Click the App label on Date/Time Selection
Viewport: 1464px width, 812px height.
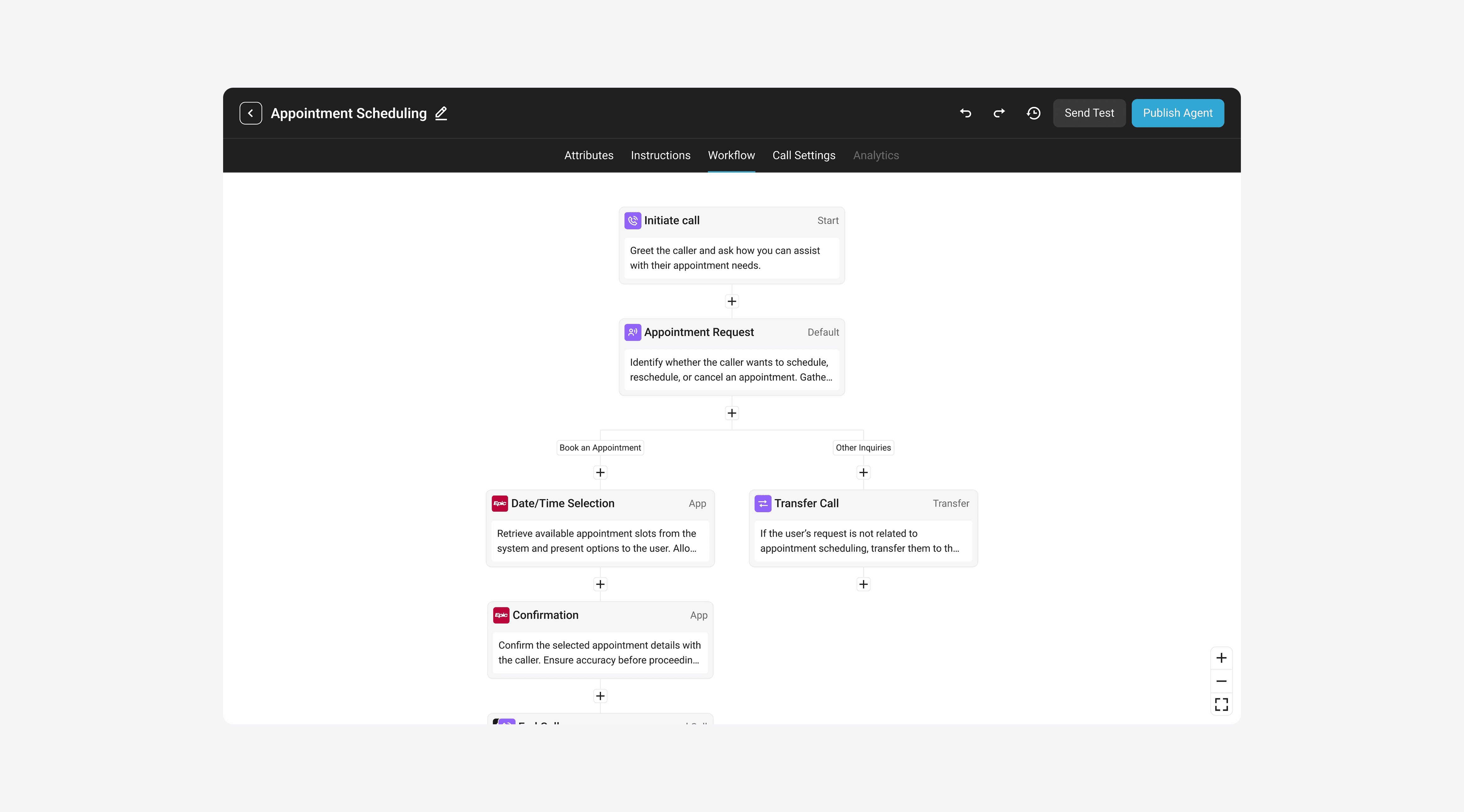697,503
